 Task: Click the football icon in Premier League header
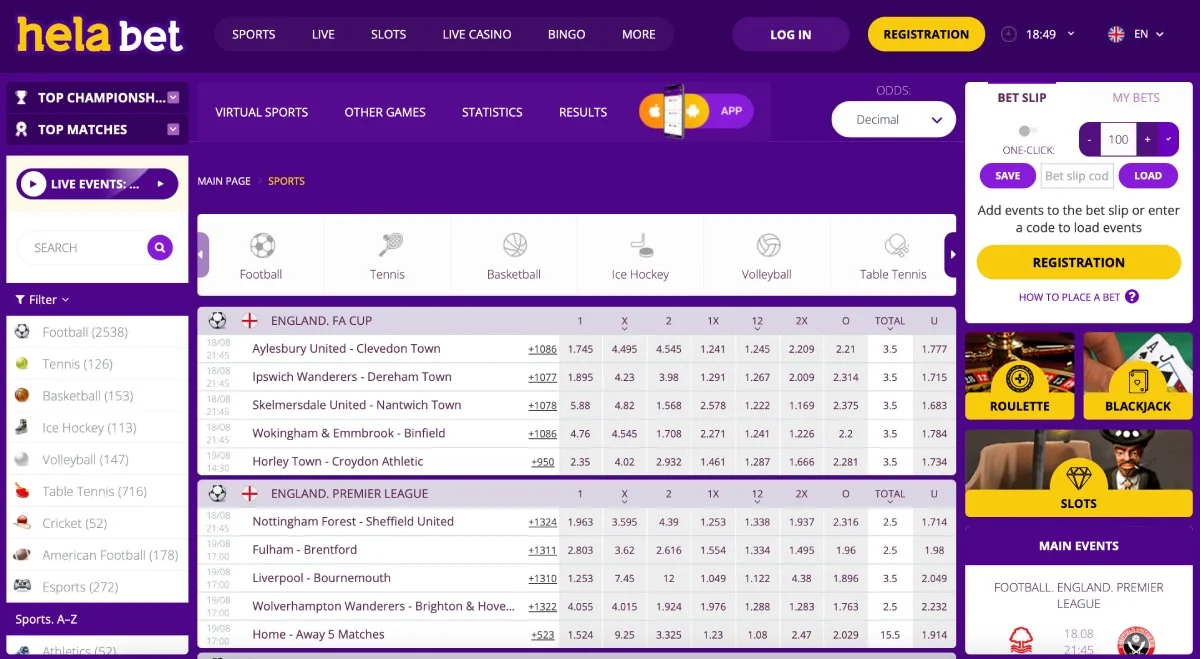click(217, 493)
